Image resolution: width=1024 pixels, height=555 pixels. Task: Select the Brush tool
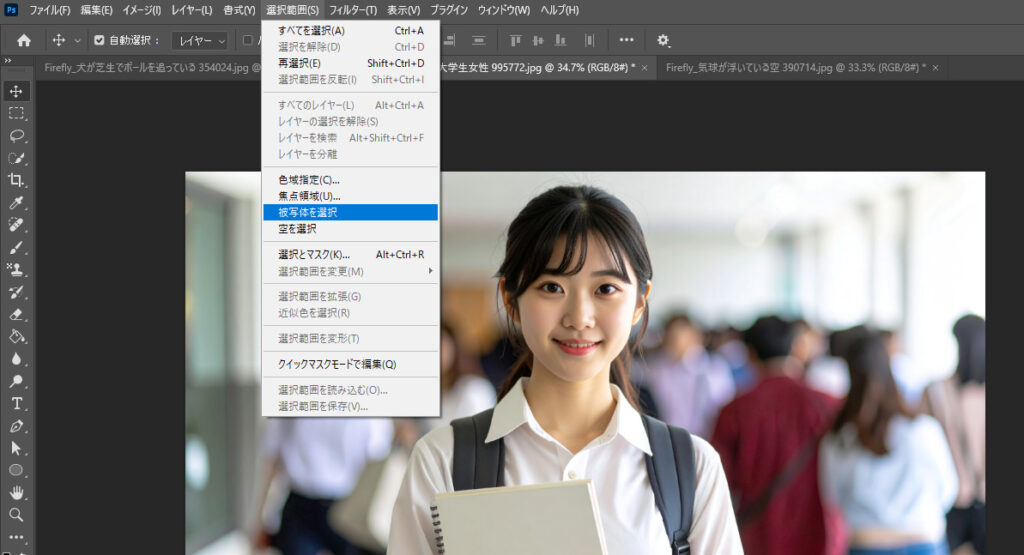(16, 247)
